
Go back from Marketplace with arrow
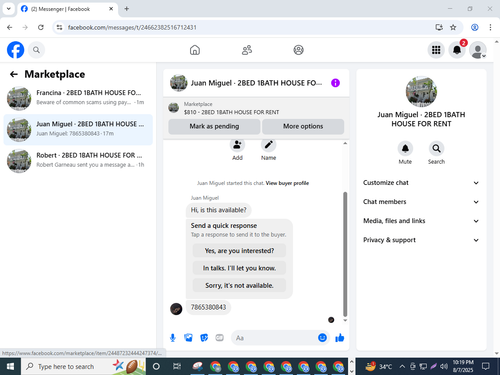pyautogui.click(x=13, y=74)
